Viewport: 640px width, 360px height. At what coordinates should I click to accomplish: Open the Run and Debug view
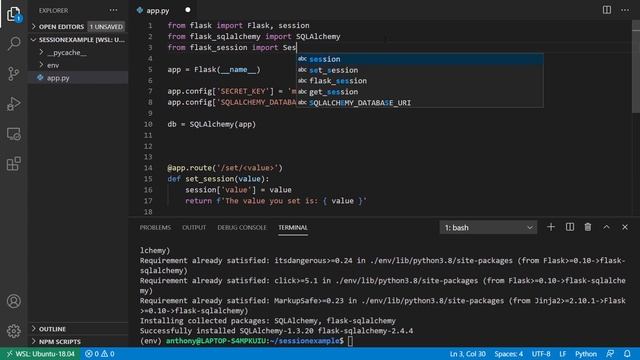pyautogui.click(x=13, y=104)
